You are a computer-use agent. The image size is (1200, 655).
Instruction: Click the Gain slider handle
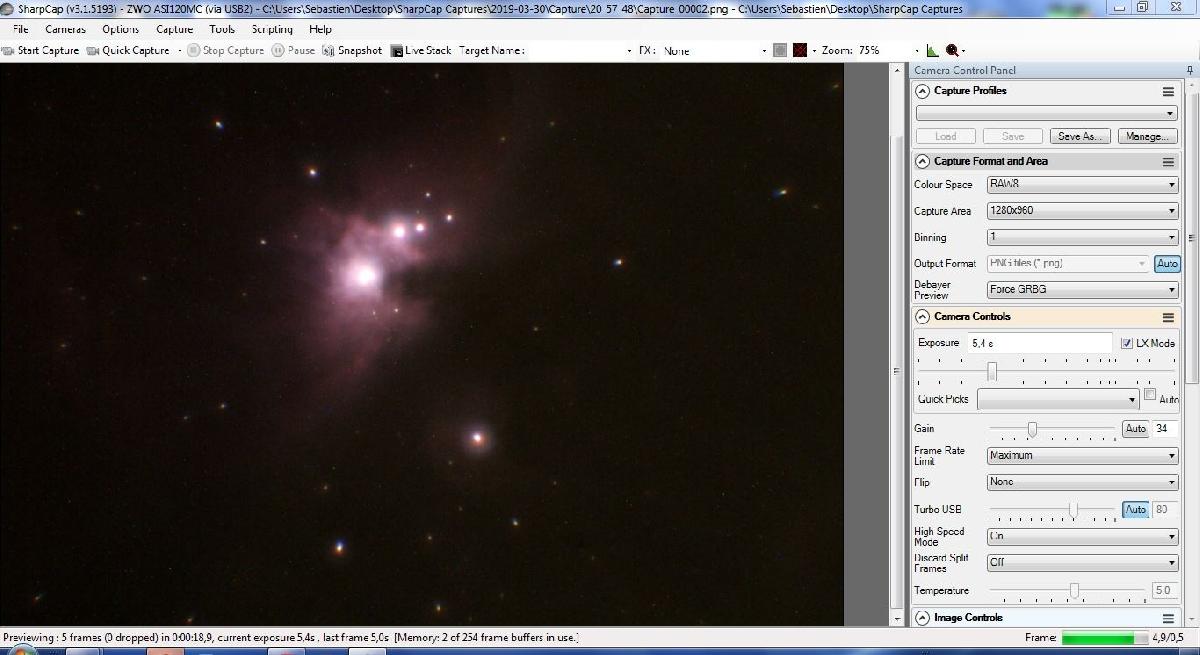point(1032,429)
